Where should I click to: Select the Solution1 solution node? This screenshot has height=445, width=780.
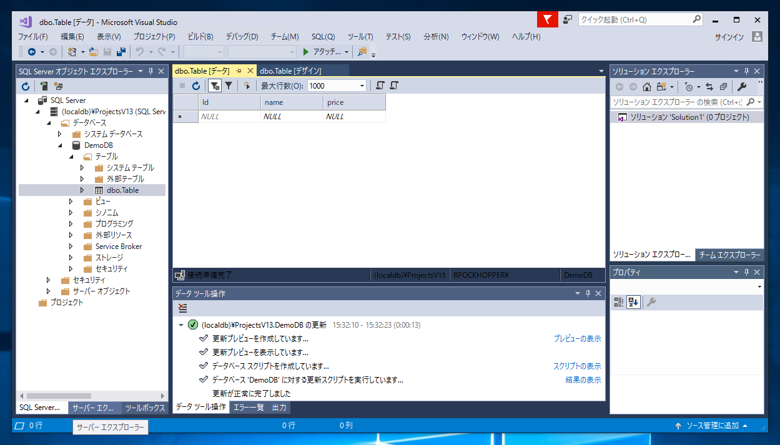click(686, 117)
